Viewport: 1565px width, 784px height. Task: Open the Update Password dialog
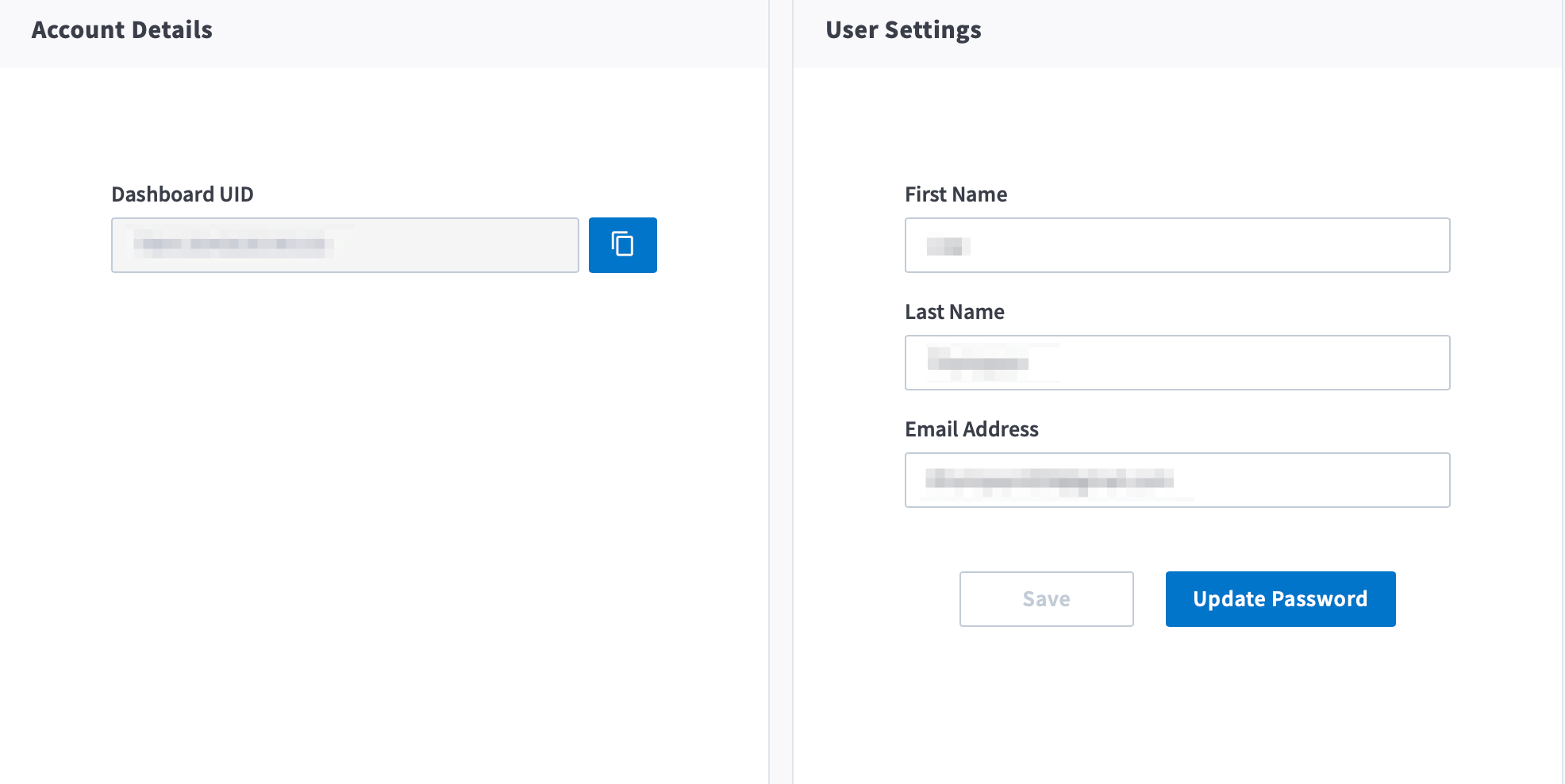coord(1280,599)
